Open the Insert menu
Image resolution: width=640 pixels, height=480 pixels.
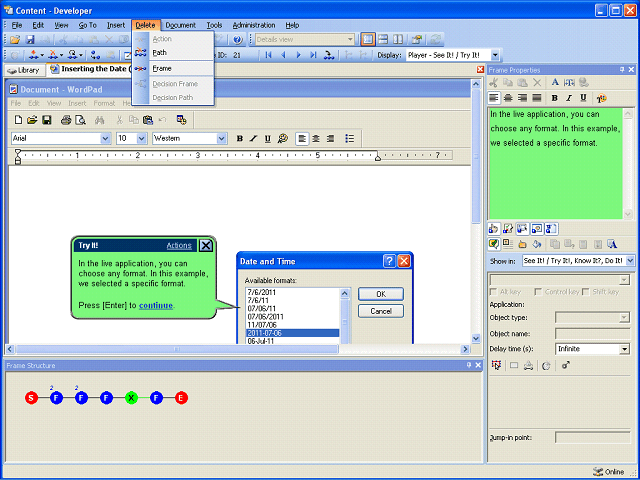(x=116, y=25)
